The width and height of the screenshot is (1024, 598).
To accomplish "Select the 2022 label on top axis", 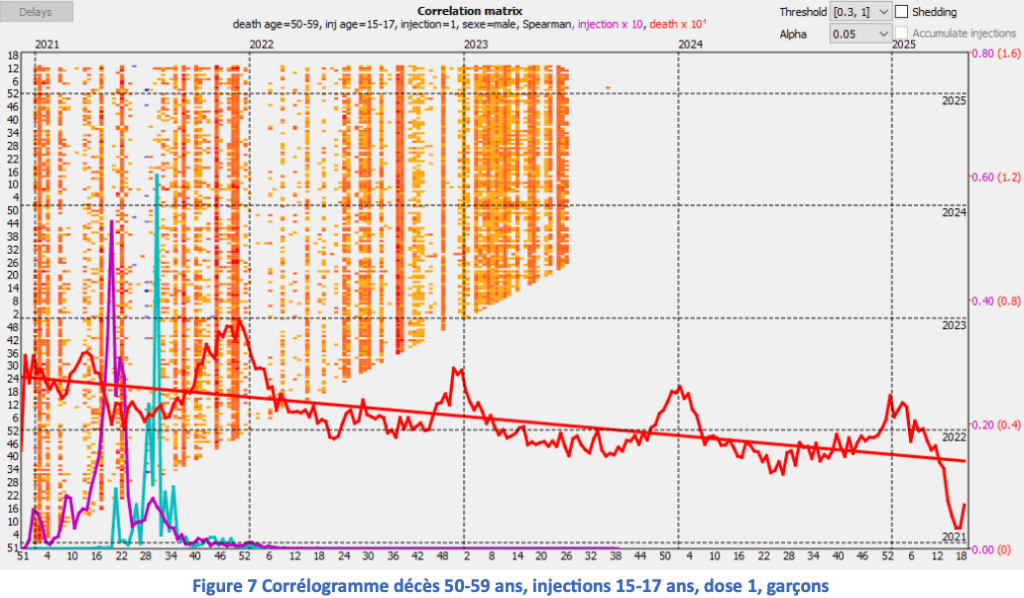I will (262, 45).
